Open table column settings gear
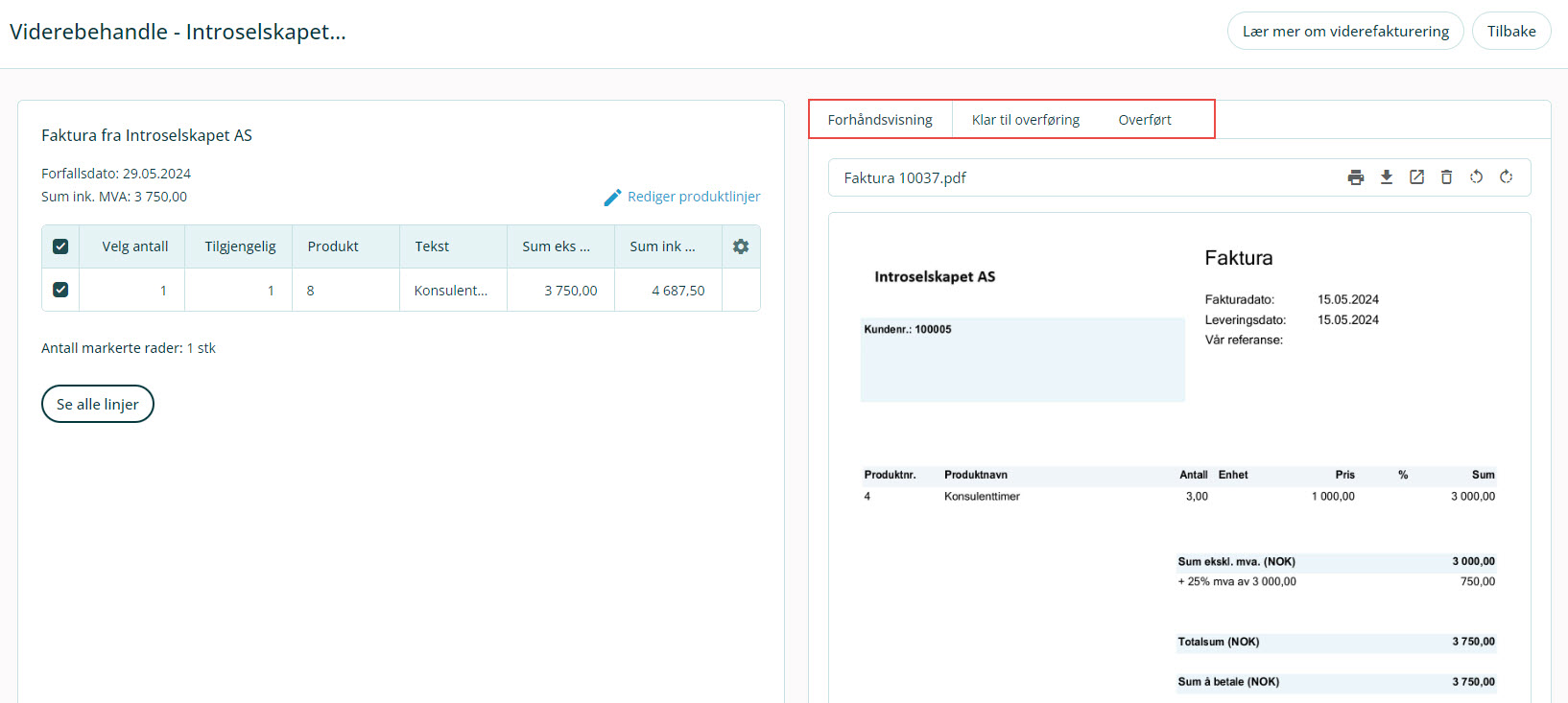 pyautogui.click(x=740, y=246)
